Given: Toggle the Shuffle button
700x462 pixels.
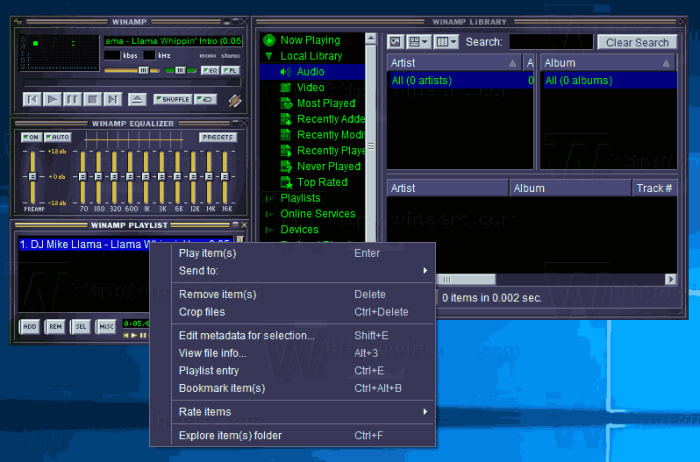Looking at the screenshot, I should click(173, 99).
